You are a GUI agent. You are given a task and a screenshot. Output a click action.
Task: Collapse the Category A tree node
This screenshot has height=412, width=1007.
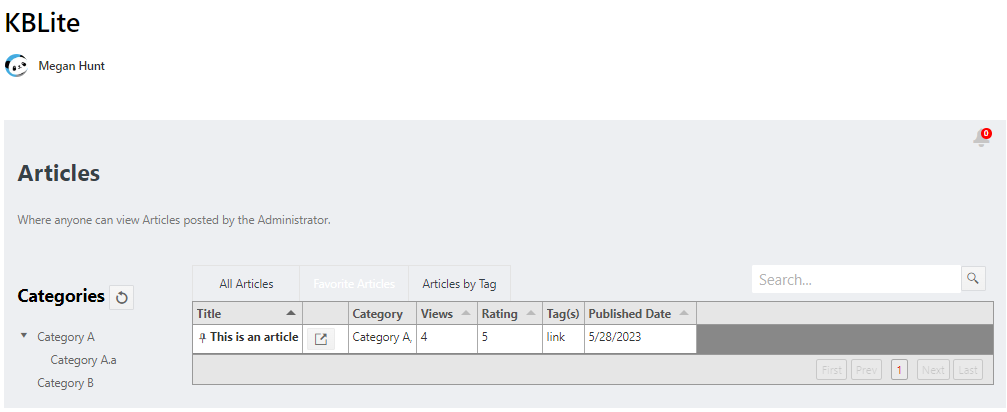click(24, 336)
